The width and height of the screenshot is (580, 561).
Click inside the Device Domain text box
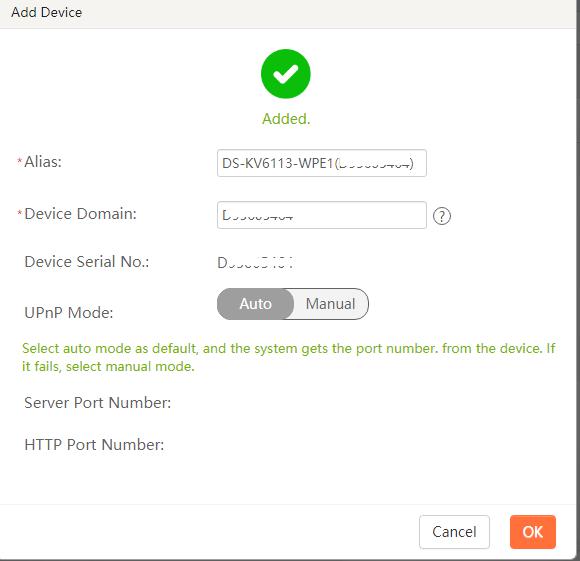click(322, 215)
